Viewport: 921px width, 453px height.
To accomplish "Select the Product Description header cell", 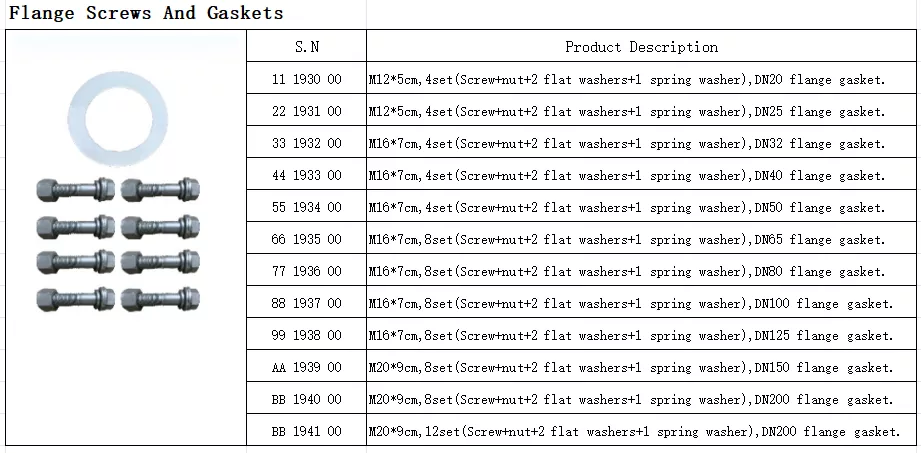I will [641, 47].
